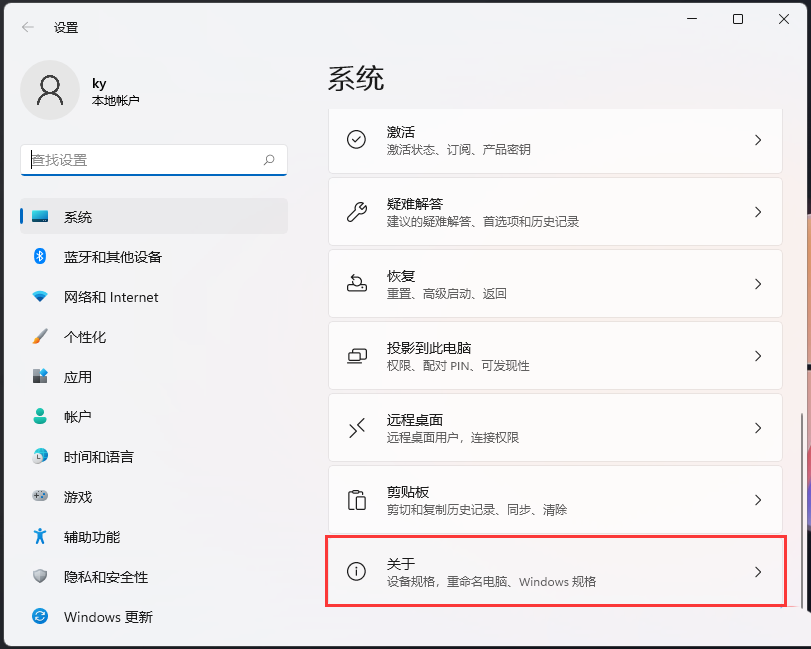Open 远程桌面 settings
The image size is (811, 649).
click(x=556, y=428)
